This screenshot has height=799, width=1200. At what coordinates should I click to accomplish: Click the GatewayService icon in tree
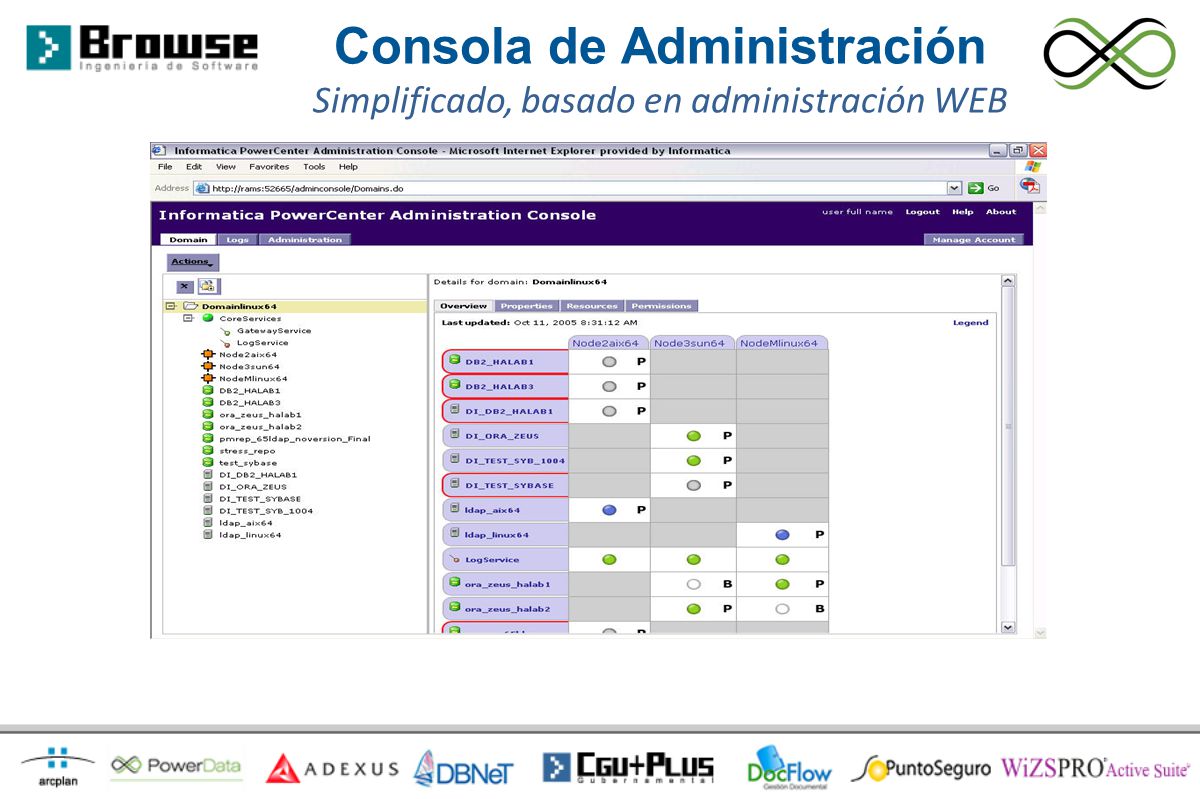[226, 331]
